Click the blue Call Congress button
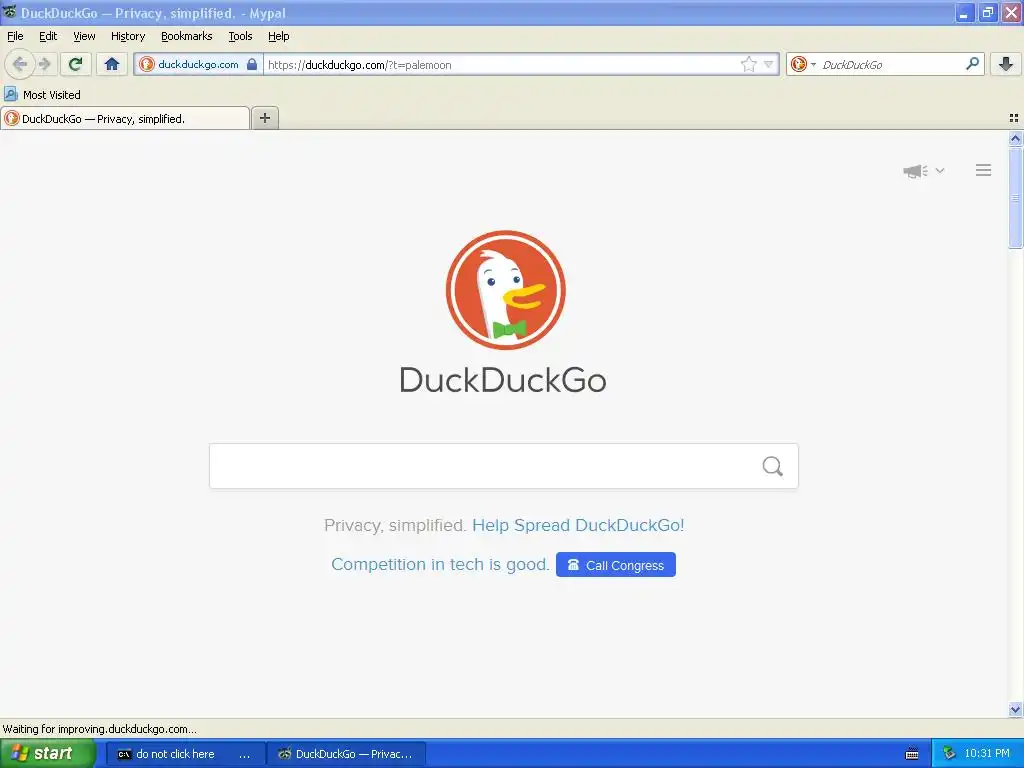The image size is (1024, 768). (x=616, y=565)
